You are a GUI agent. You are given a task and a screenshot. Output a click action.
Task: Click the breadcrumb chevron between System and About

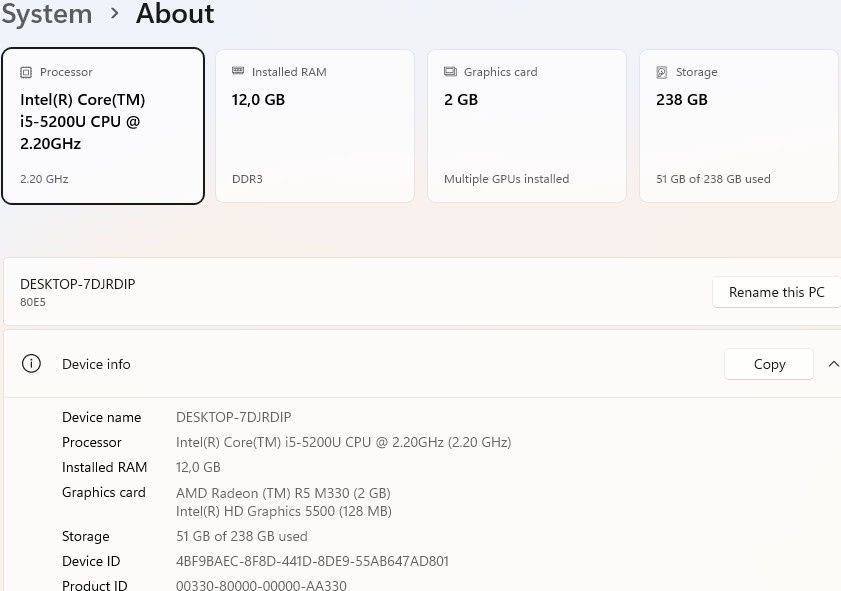114,13
